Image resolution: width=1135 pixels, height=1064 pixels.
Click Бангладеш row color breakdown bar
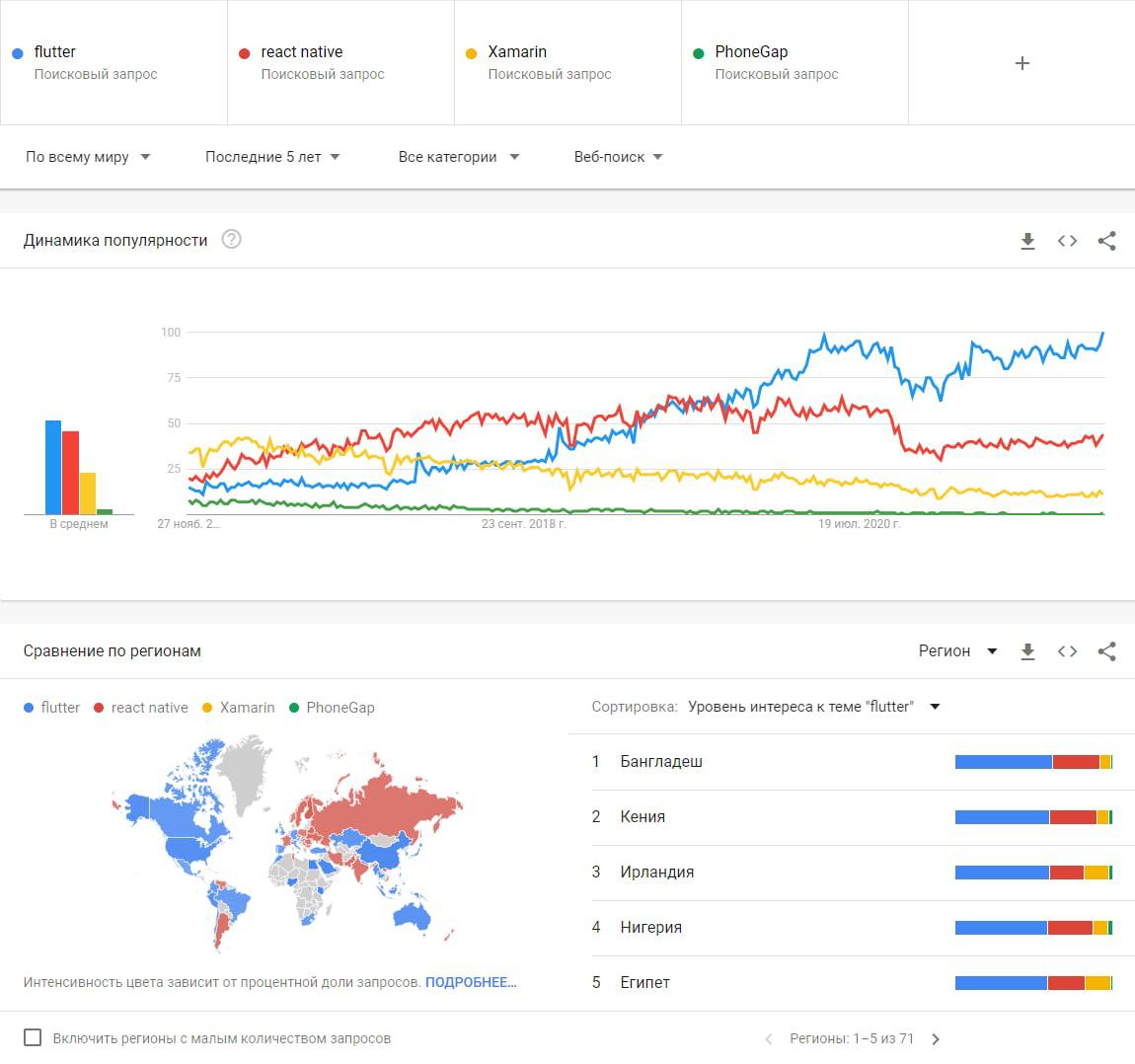click(x=1033, y=762)
